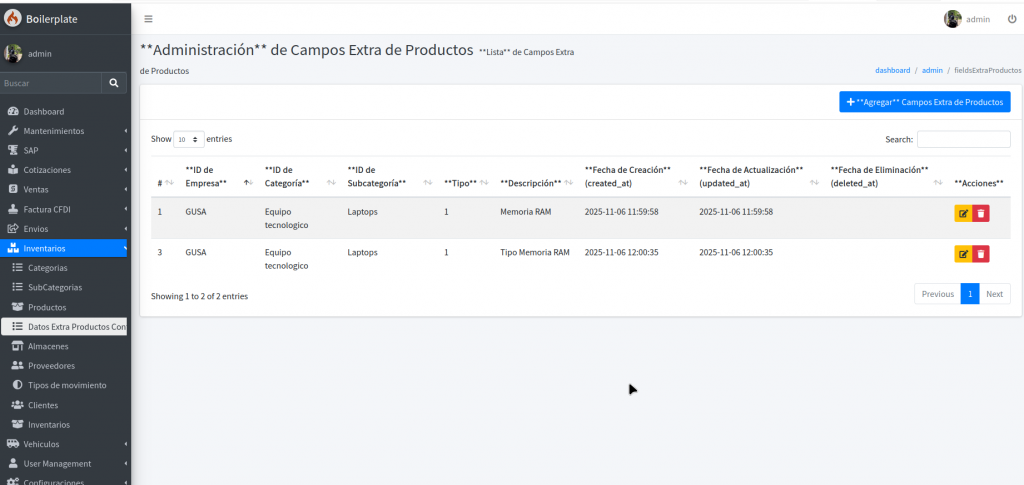Screen dimensions: 1024x485
Task: Edit the Tipo Memoria RAM row
Action: [962, 254]
